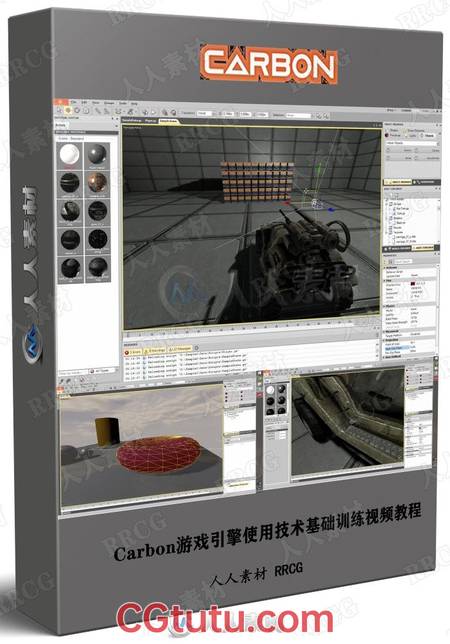The width and height of the screenshot is (450, 644).
Task: Choose the black striped sphere material
Action: tap(70, 184)
